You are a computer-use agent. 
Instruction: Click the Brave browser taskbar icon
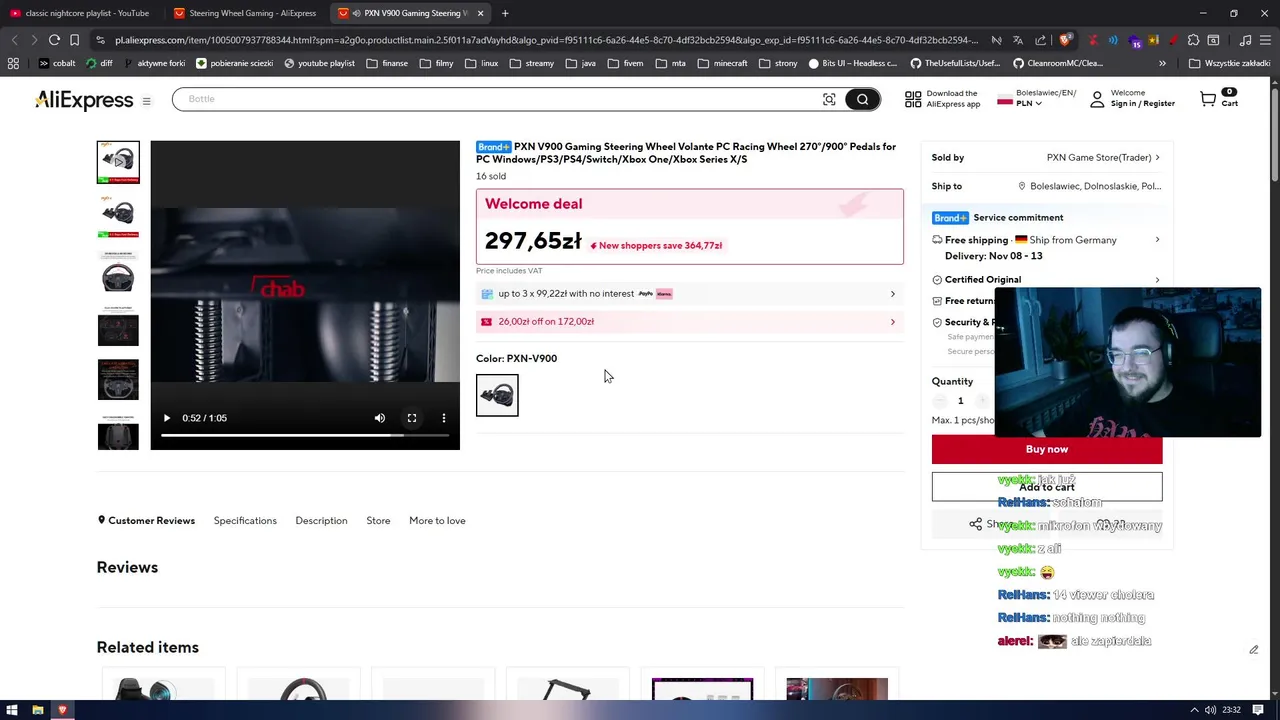62,710
